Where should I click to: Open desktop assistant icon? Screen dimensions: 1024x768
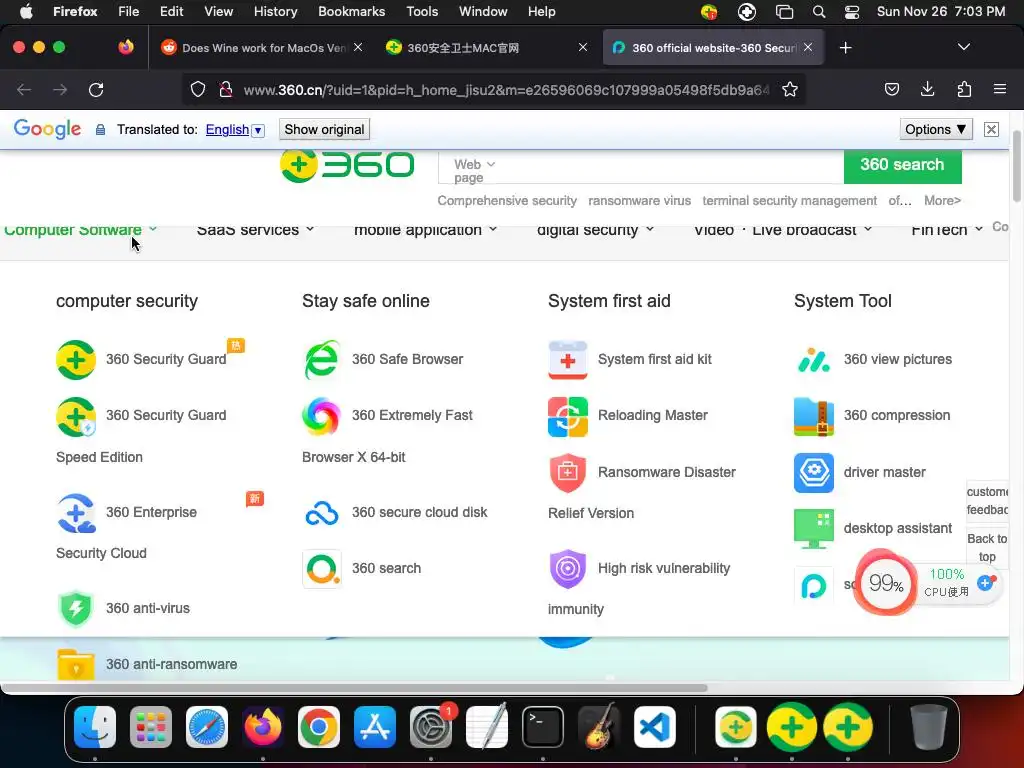coord(814,528)
